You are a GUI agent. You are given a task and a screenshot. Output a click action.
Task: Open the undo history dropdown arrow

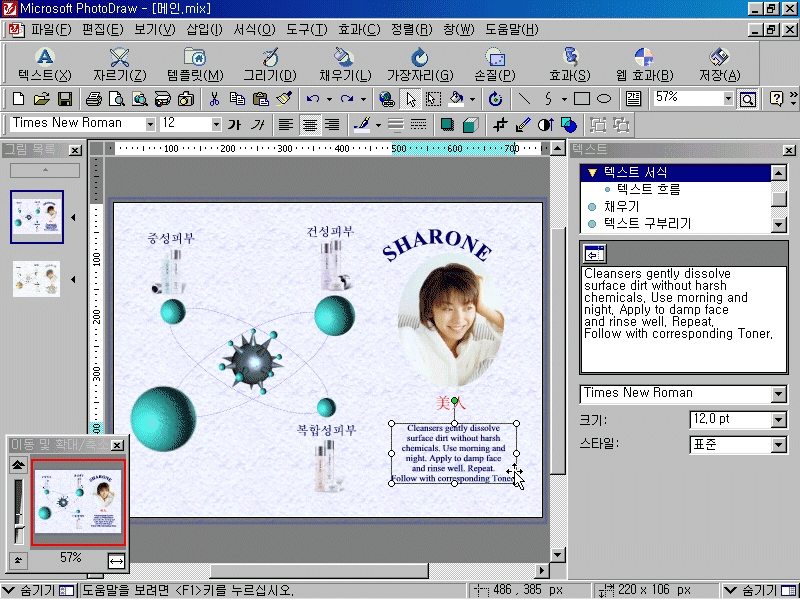329,99
